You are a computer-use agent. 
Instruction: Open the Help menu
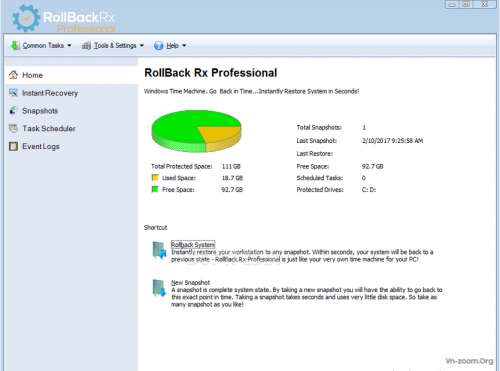[x=170, y=45]
